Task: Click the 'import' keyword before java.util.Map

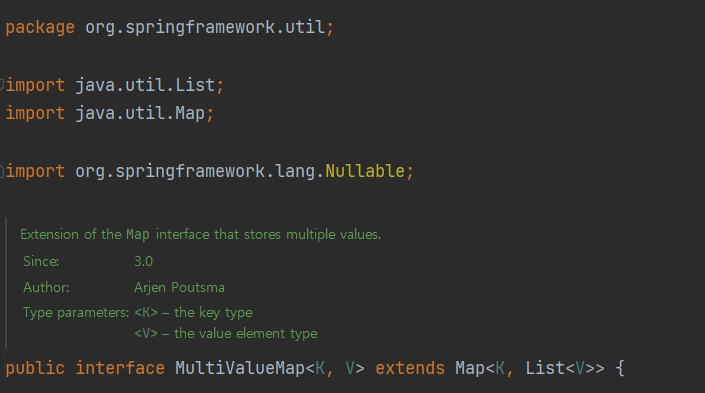Action: pyautogui.click(x=35, y=113)
